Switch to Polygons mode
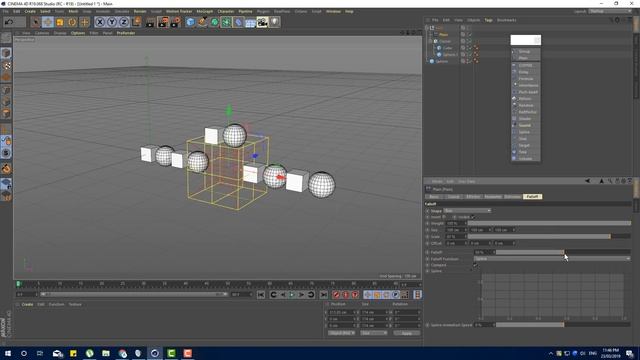This screenshot has width=640, height=360. point(6,113)
